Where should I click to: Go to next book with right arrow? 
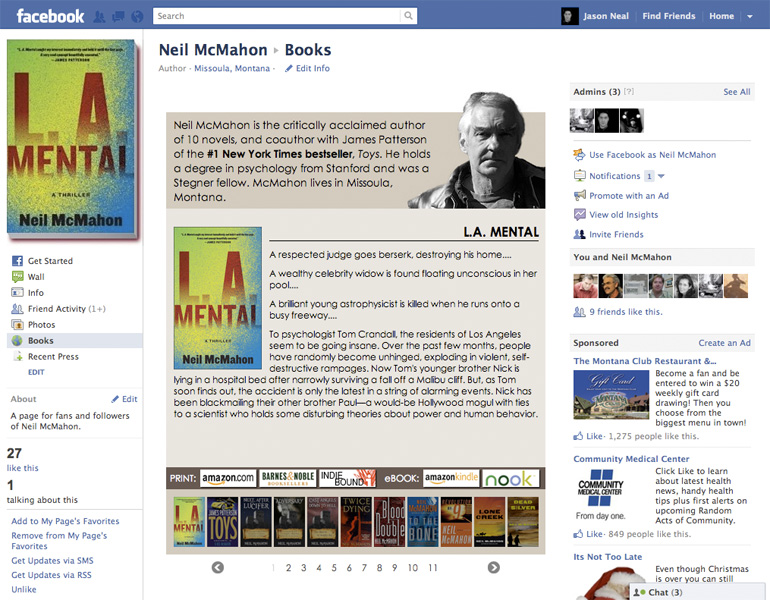pyautogui.click(x=494, y=568)
